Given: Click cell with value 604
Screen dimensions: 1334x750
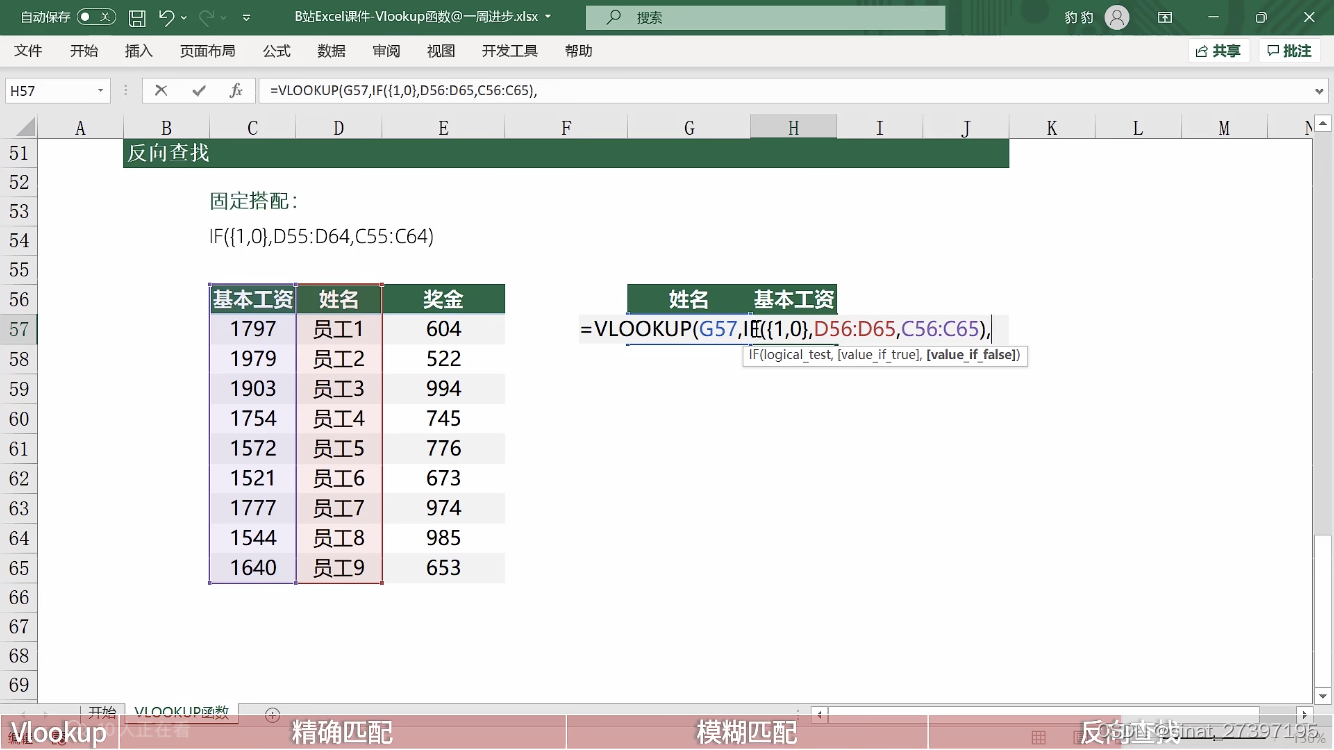Looking at the screenshot, I should (x=443, y=329).
